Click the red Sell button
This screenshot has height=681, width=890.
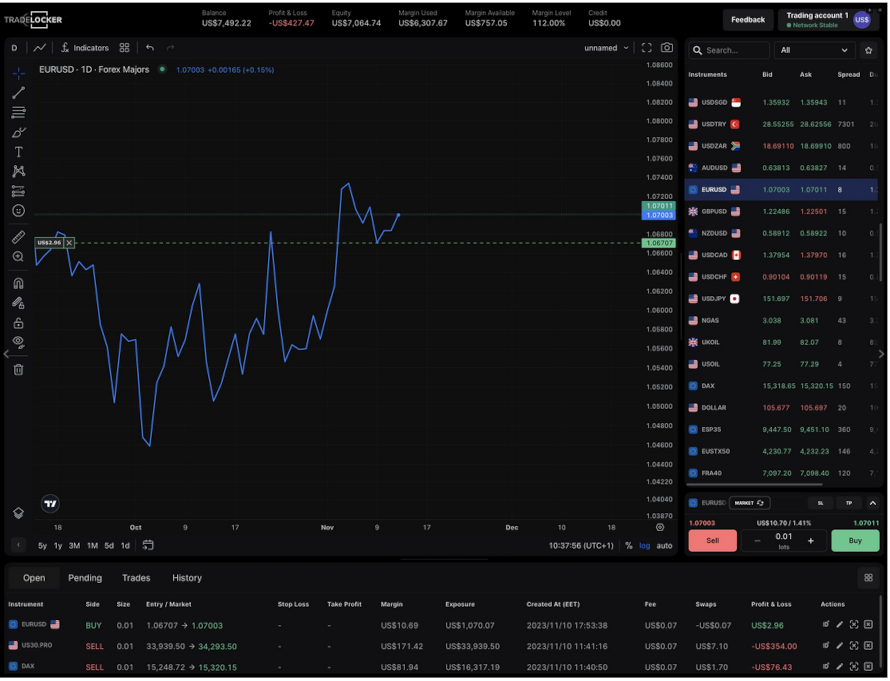point(712,541)
